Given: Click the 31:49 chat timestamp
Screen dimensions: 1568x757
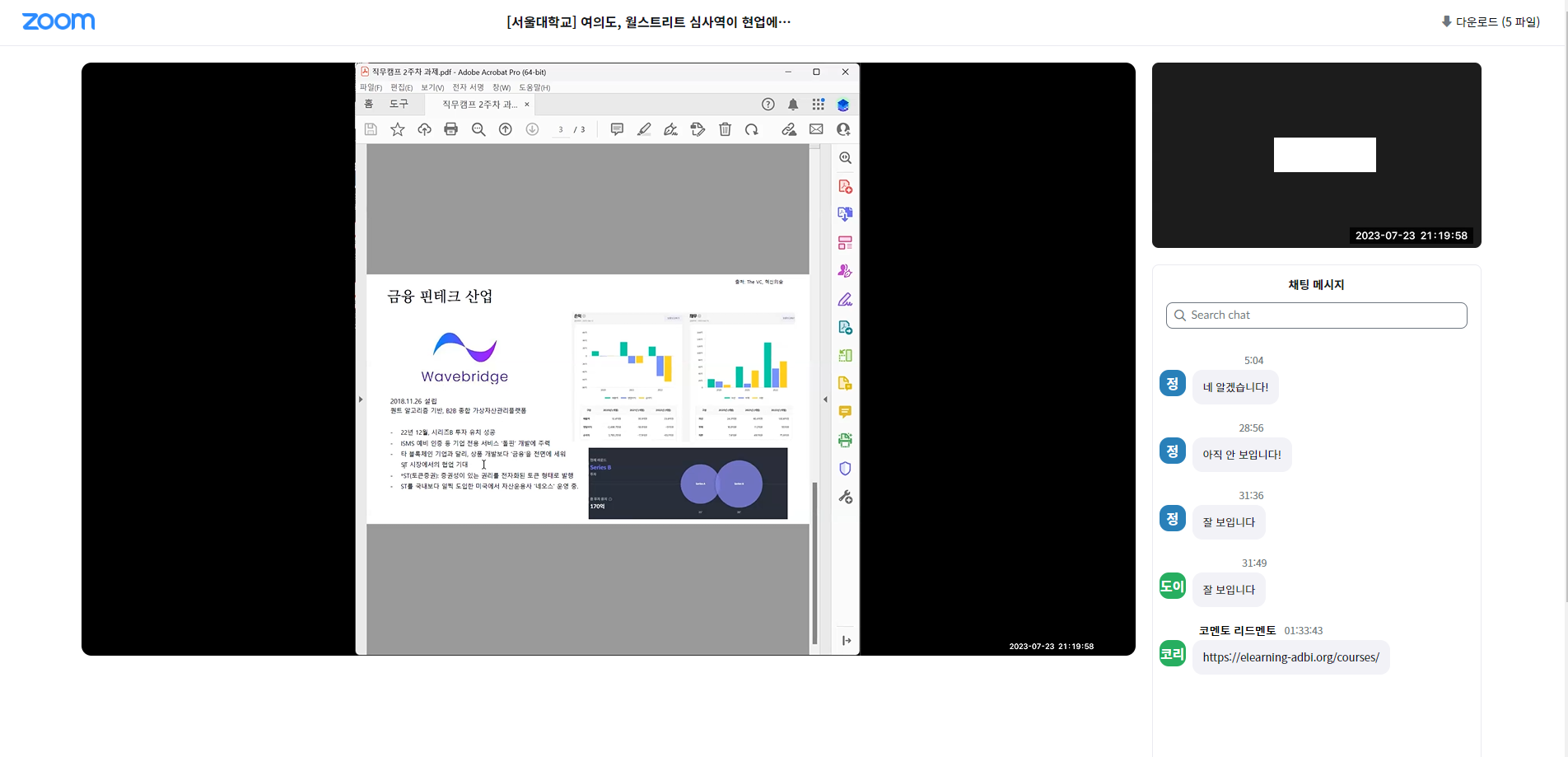Looking at the screenshot, I should coord(1254,563).
